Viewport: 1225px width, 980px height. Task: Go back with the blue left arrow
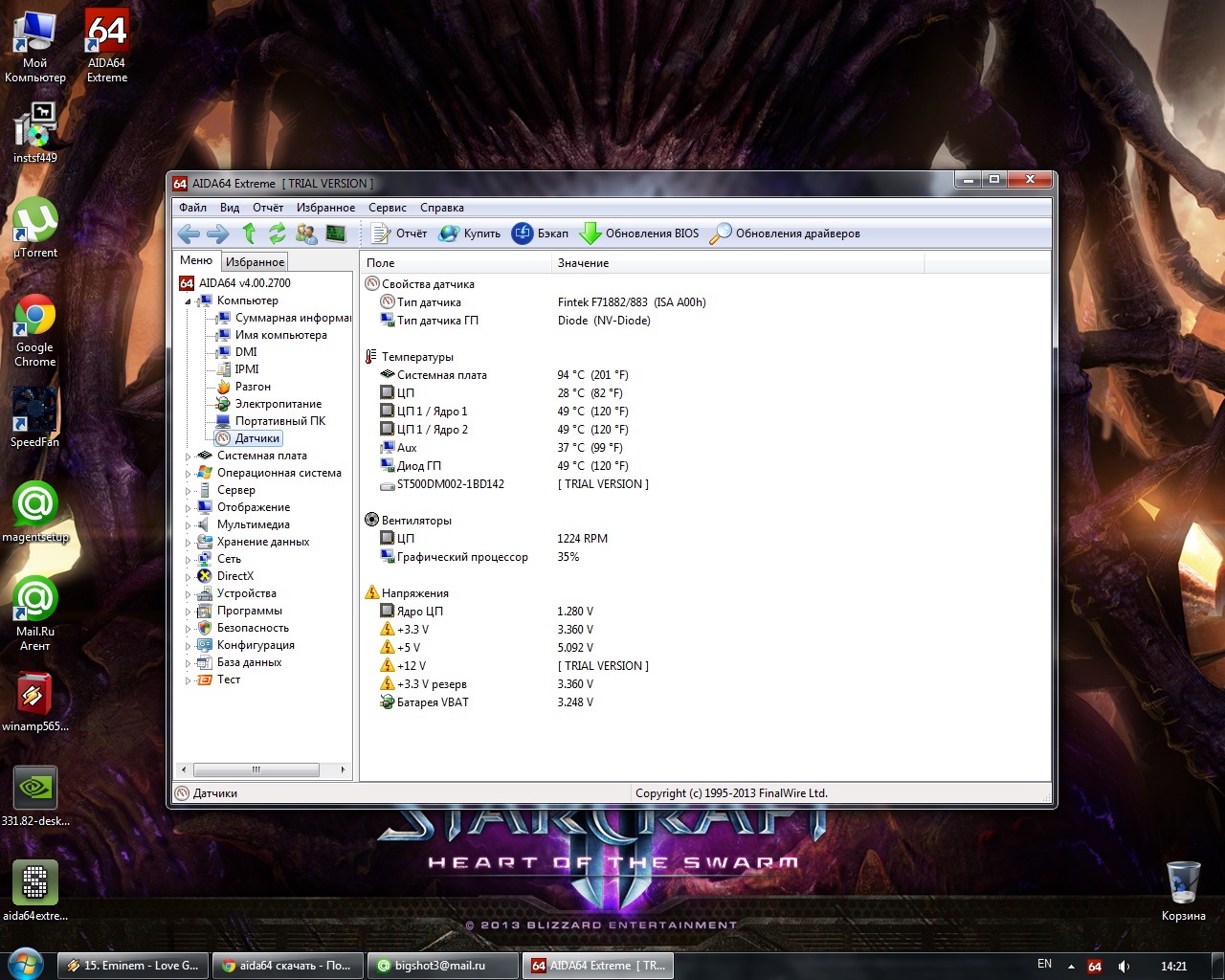point(189,234)
